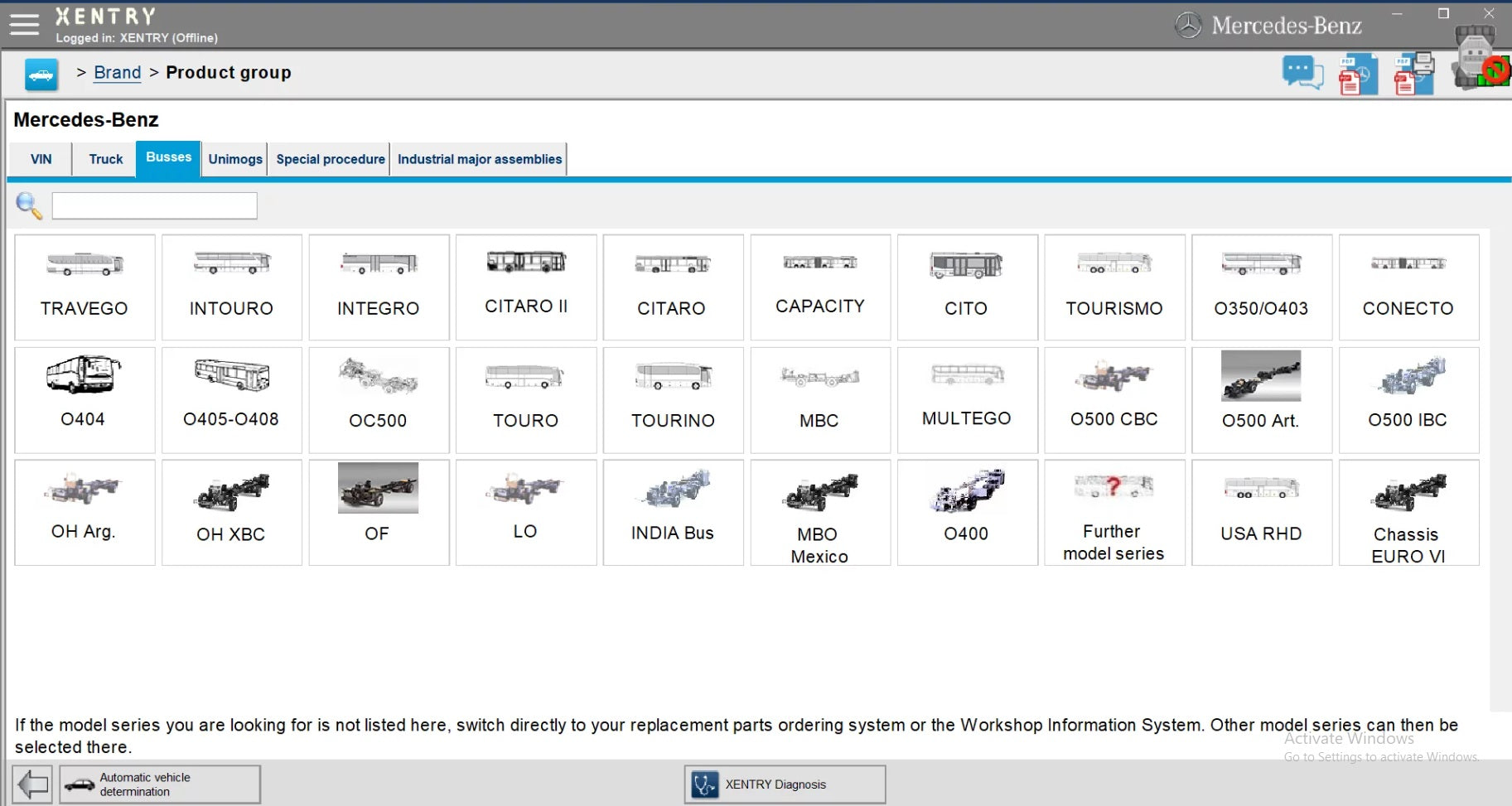Open the Industrial major assemblies tab
This screenshot has width=1512, height=806.
pos(479,159)
